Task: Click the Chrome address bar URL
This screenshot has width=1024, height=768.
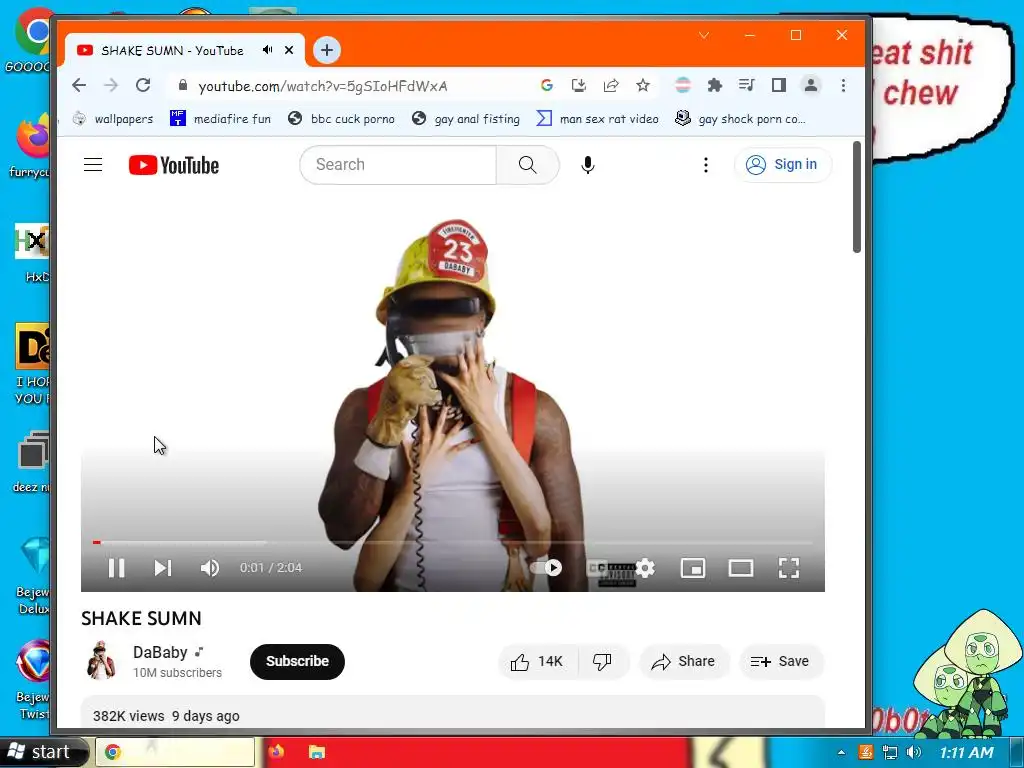Action: tap(323, 86)
